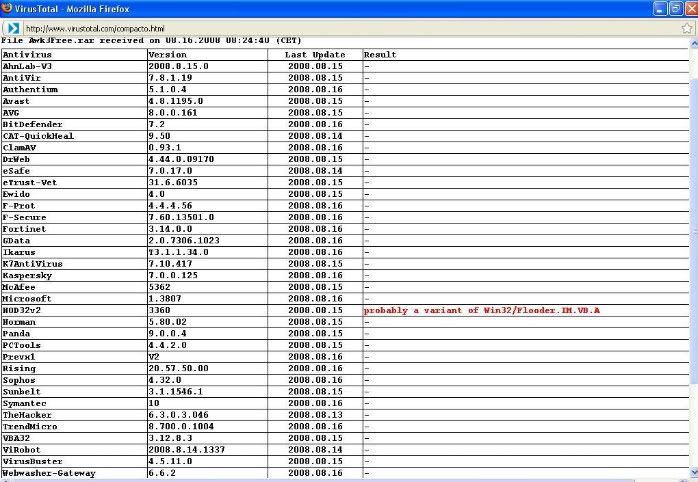Click the Ewido row name
The width and height of the screenshot is (698, 482).
(16, 194)
